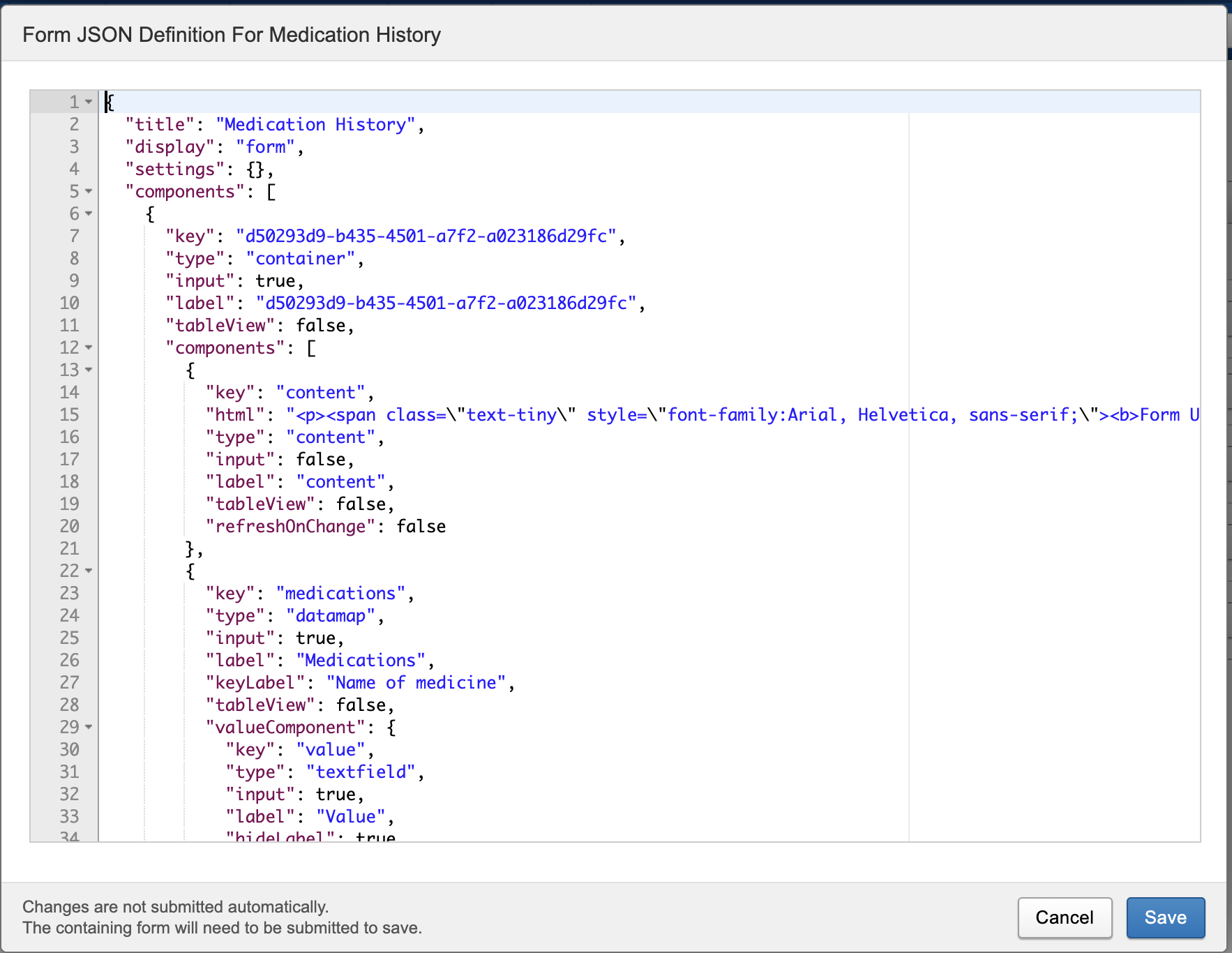Place cursor on "refreshOnChange" key
The height and width of the screenshot is (953, 1232).
pos(290,527)
